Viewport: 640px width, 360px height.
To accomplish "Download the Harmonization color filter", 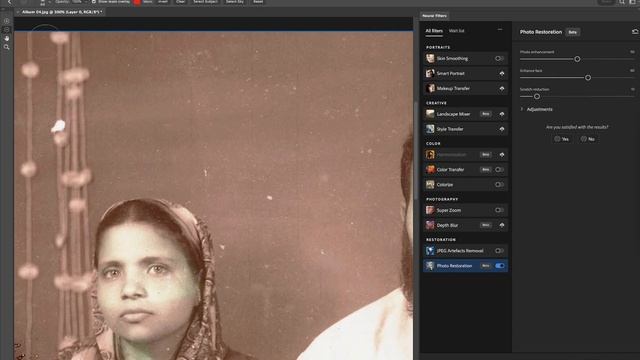I will tap(502, 155).
